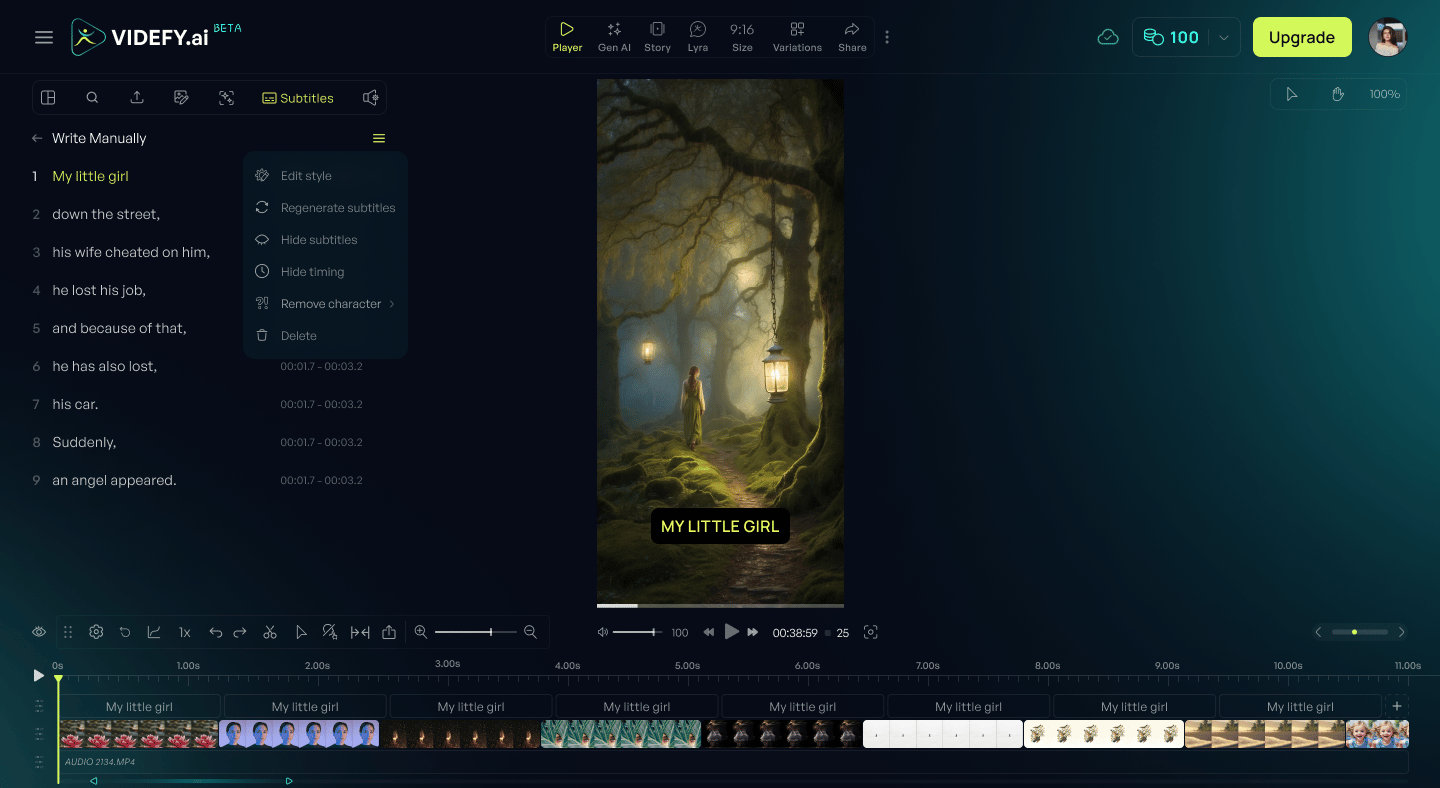Screen dimensions: 1440x788
Task: Click the export share icon in timeline toolbar
Action: pos(389,632)
